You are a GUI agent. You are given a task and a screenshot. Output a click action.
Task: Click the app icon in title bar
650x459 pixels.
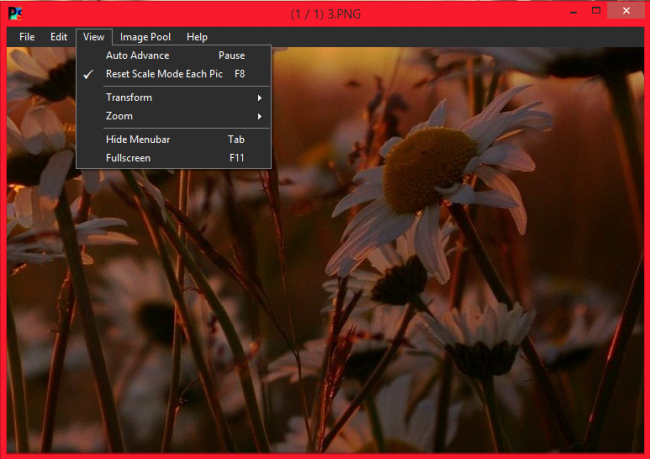point(15,14)
